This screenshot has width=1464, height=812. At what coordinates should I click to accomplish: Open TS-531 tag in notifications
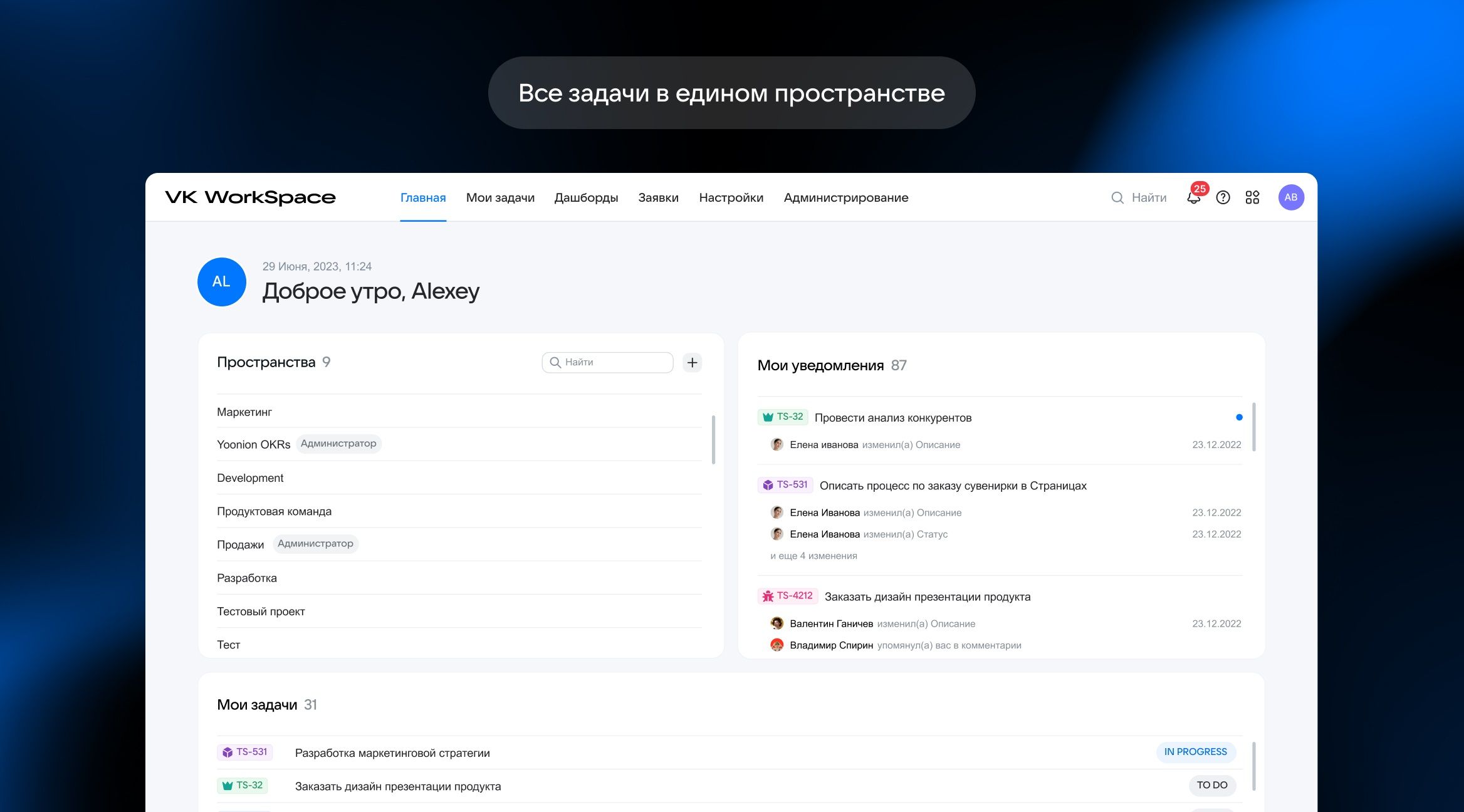pos(785,485)
